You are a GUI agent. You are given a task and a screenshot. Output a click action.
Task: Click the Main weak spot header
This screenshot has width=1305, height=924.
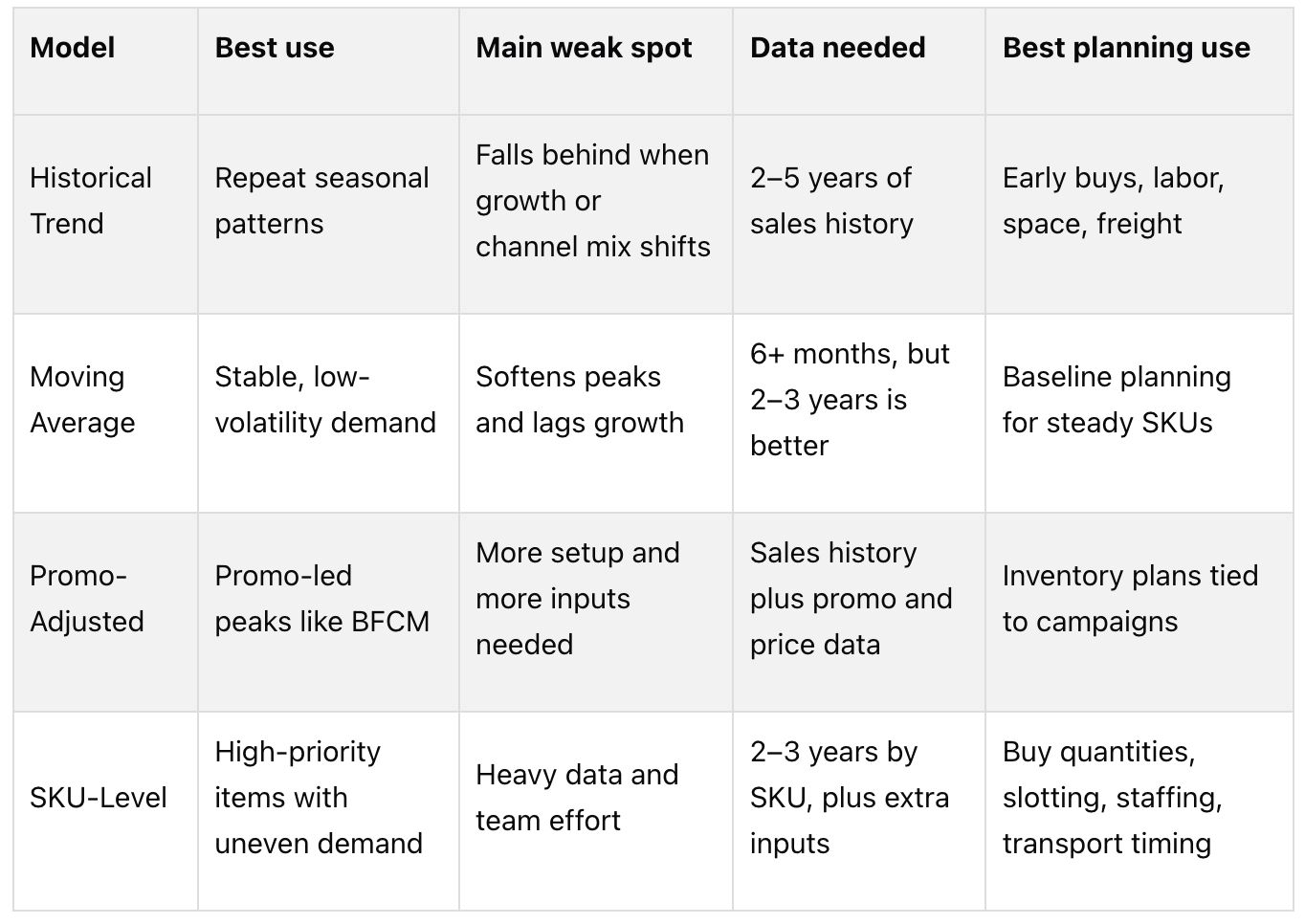tap(596, 62)
